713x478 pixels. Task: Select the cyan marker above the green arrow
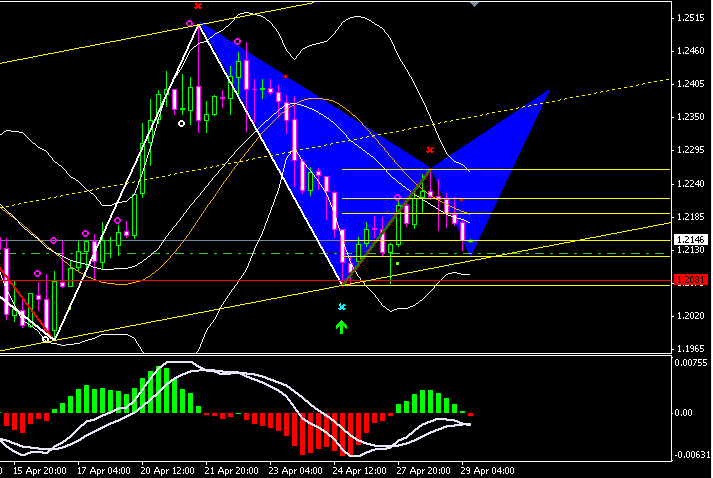click(342, 307)
